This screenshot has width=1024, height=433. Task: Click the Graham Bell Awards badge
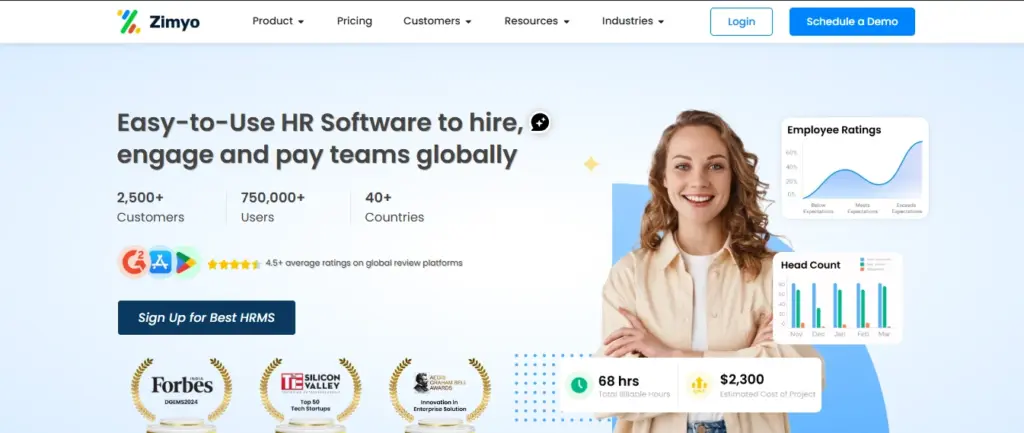[440, 394]
